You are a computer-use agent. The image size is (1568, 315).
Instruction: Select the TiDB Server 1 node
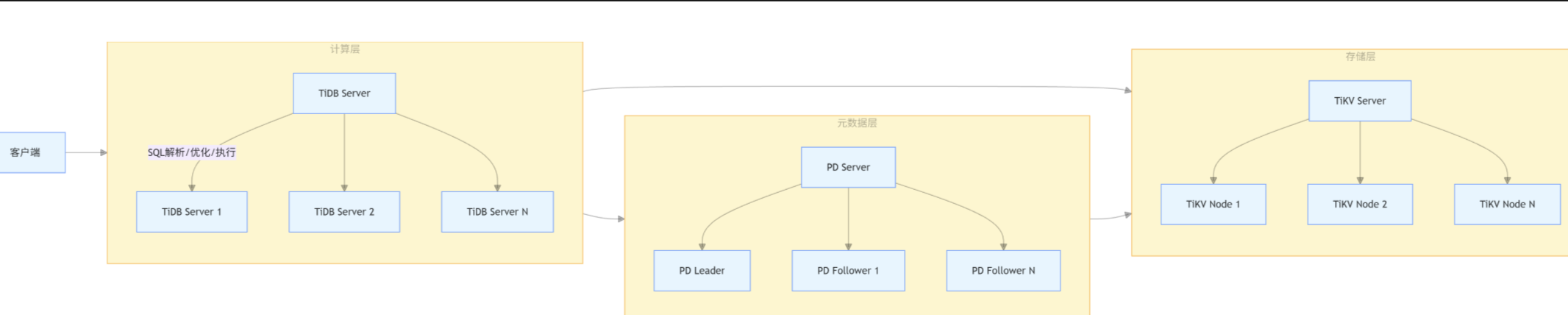[192, 212]
